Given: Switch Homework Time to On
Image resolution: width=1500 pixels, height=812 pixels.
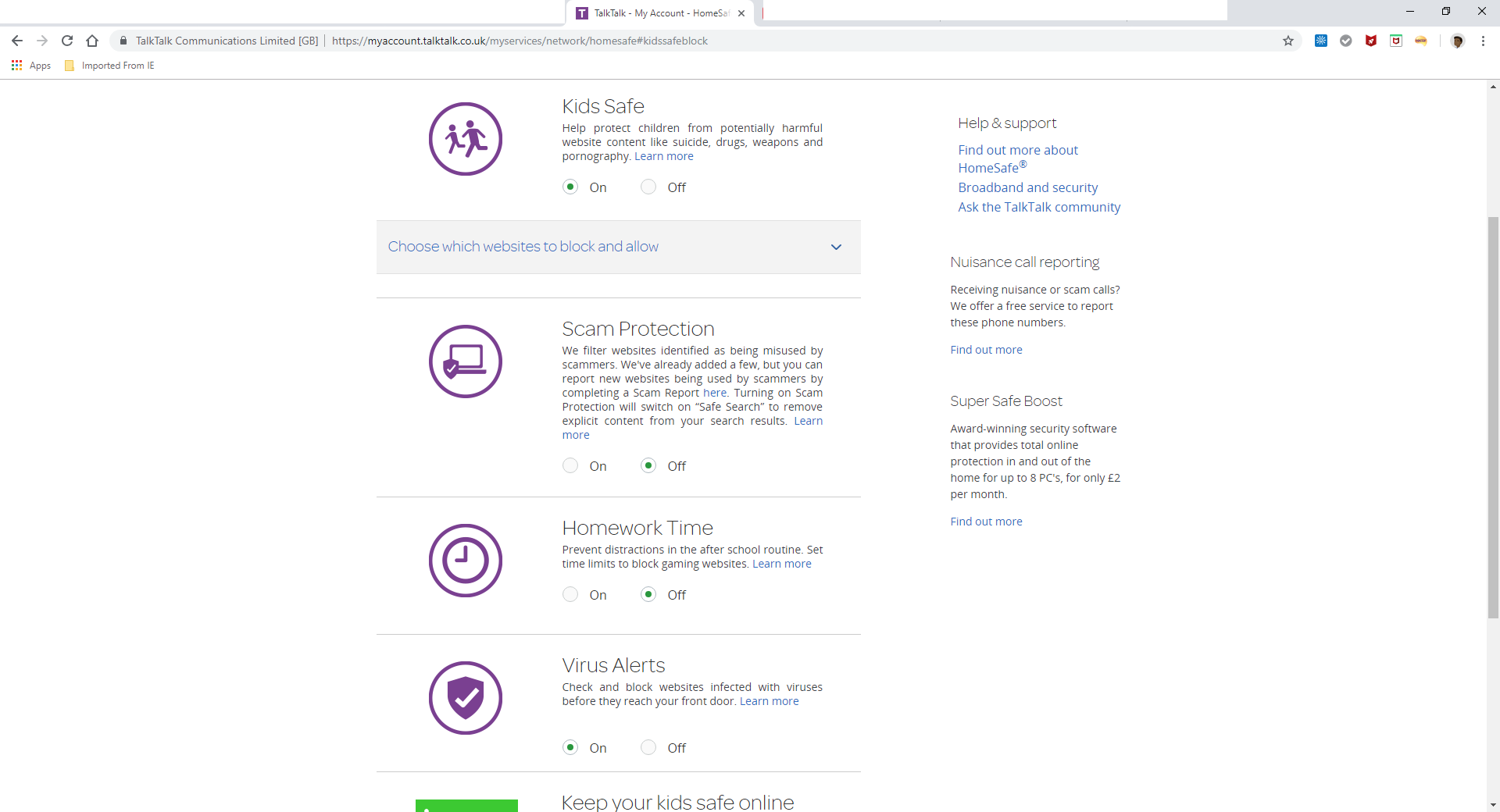Looking at the screenshot, I should [570, 594].
